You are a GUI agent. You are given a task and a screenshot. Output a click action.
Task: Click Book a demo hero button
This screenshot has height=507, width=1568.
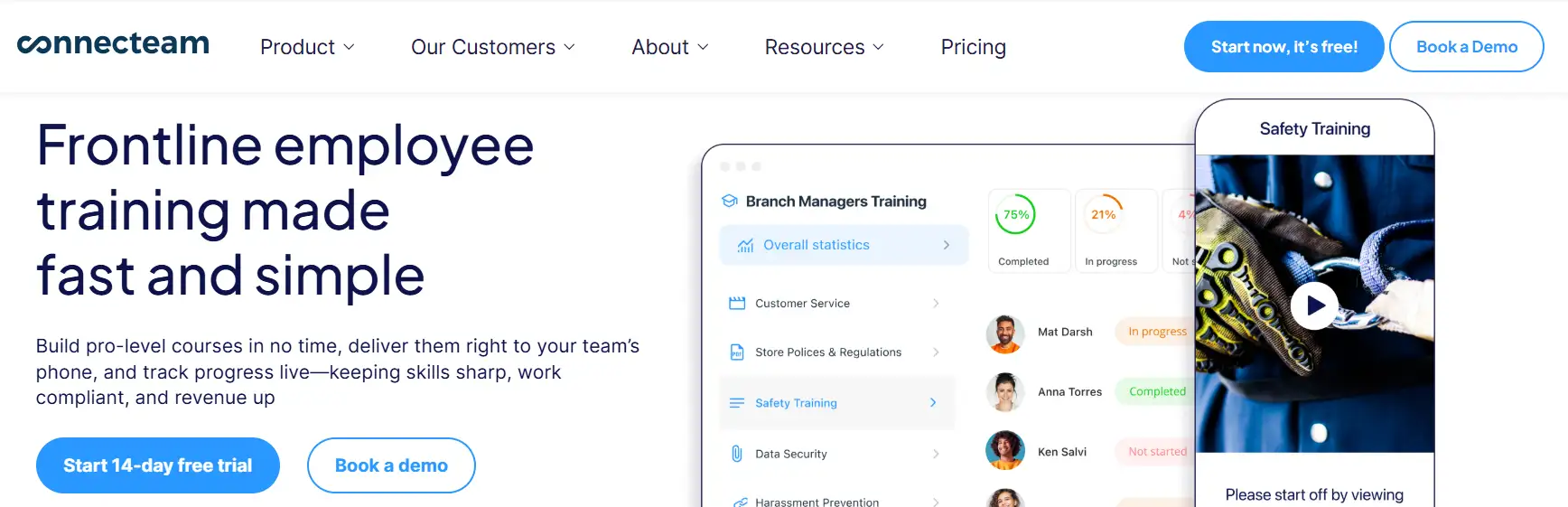pyautogui.click(x=391, y=465)
